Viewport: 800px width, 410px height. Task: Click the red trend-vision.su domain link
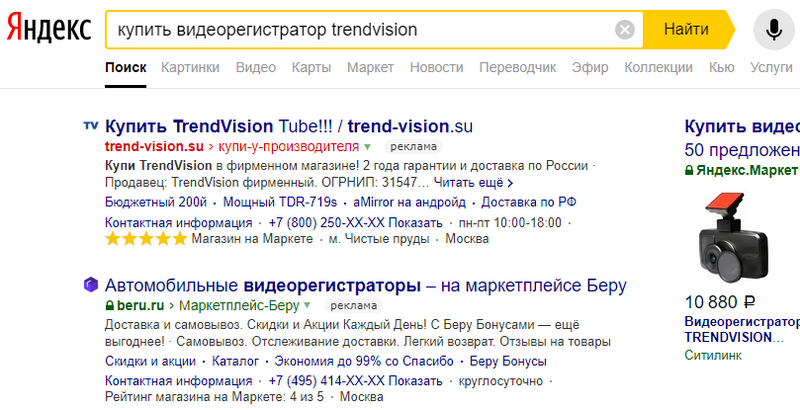154,147
